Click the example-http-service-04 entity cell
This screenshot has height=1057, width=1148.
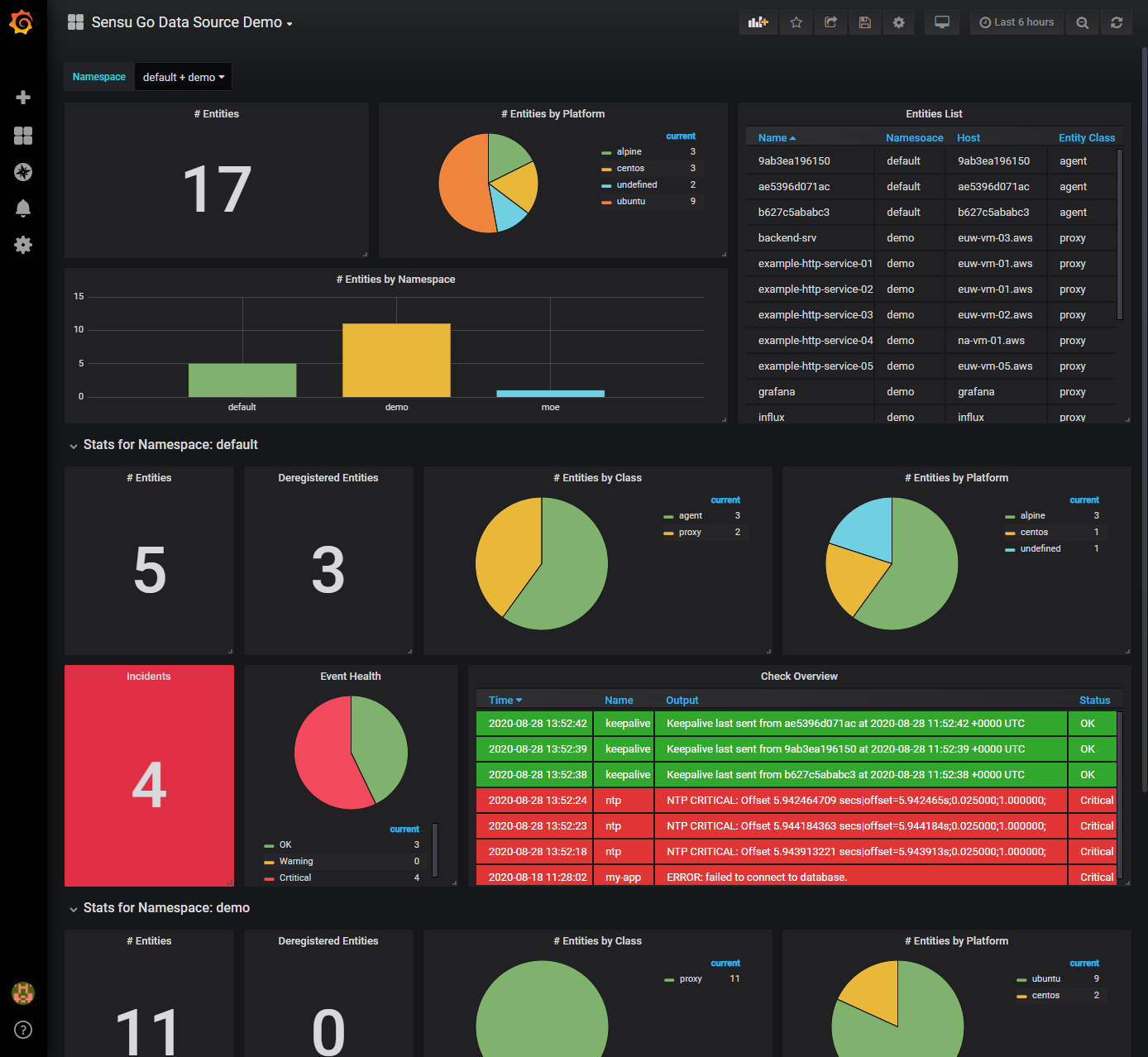tap(816, 341)
